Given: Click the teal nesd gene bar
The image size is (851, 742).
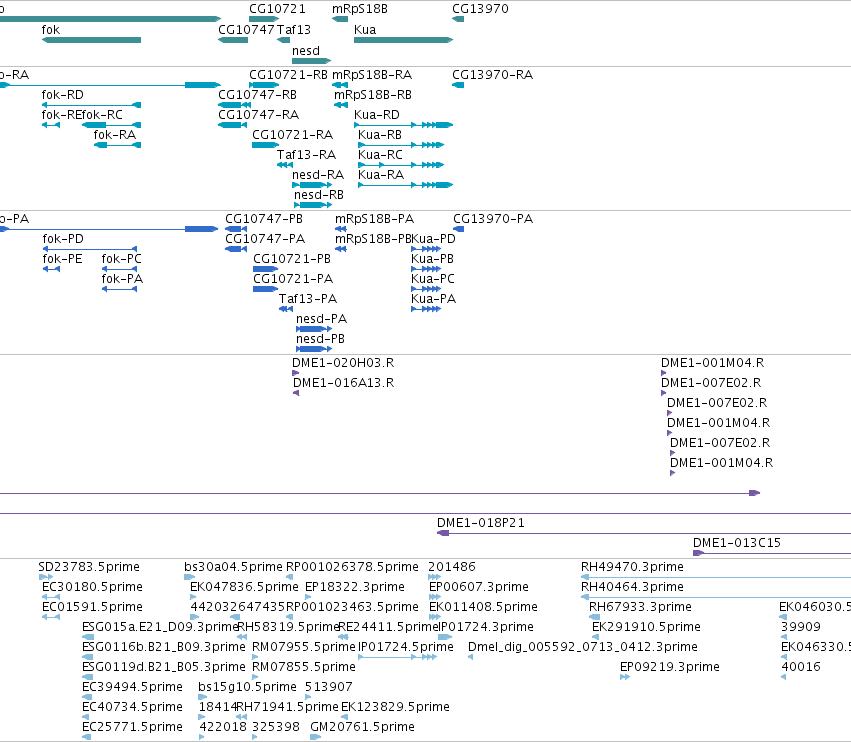Looking at the screenshot, I should pos(311,61).
